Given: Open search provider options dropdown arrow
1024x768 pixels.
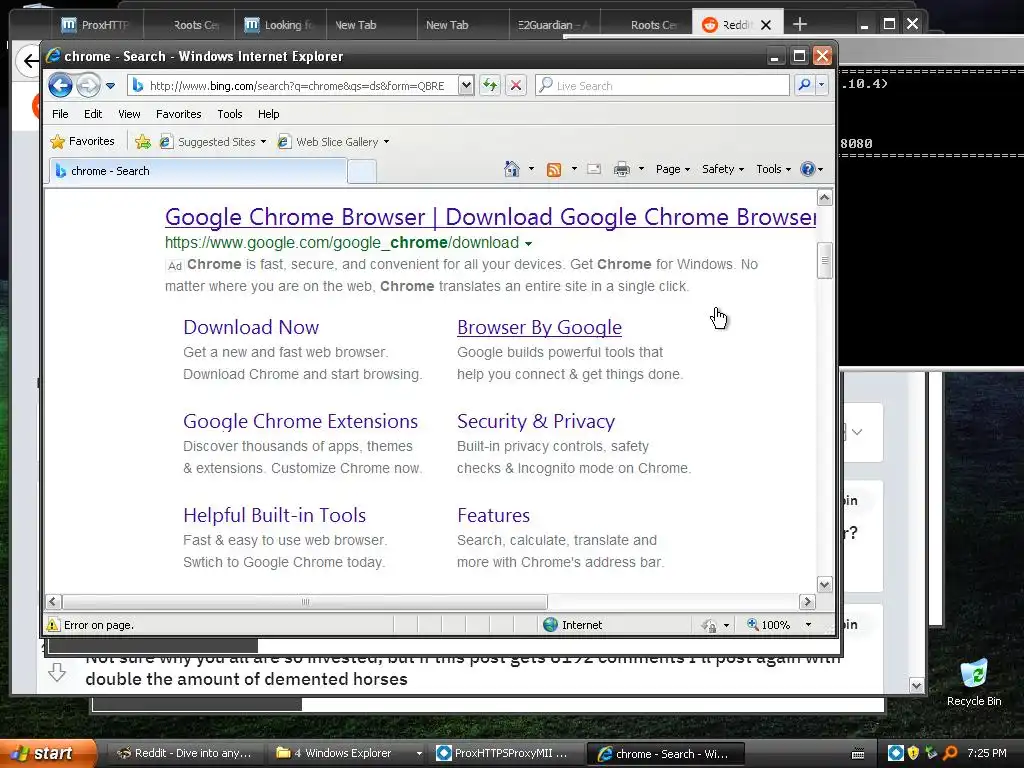Looking at the screenshot, I should [822, 86].
